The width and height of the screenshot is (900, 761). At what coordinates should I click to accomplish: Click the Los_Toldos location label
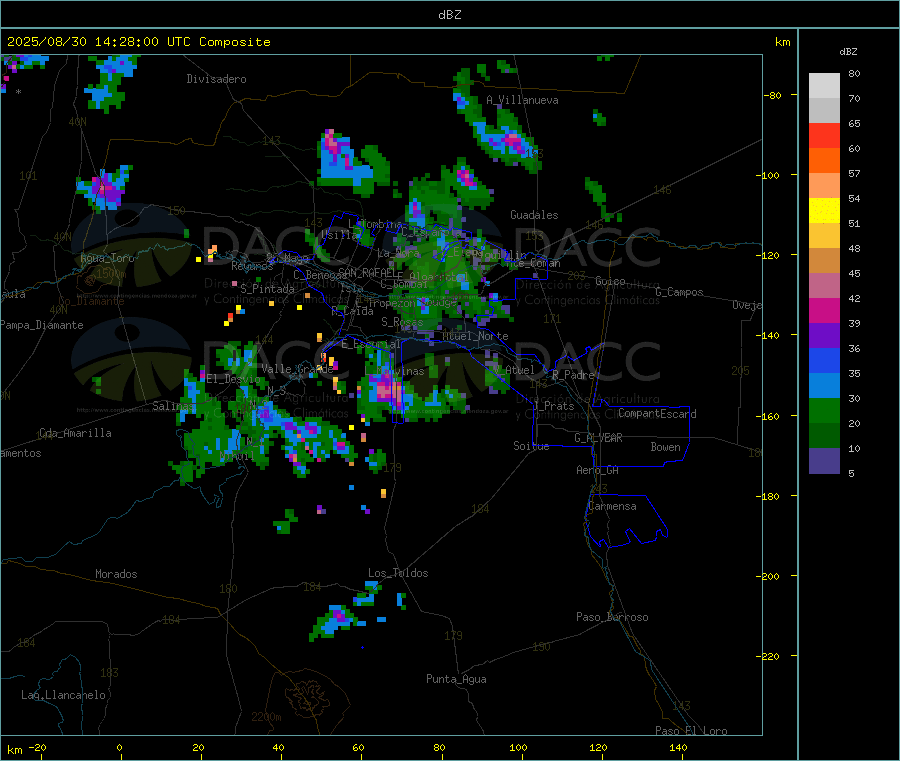point(398,573)
